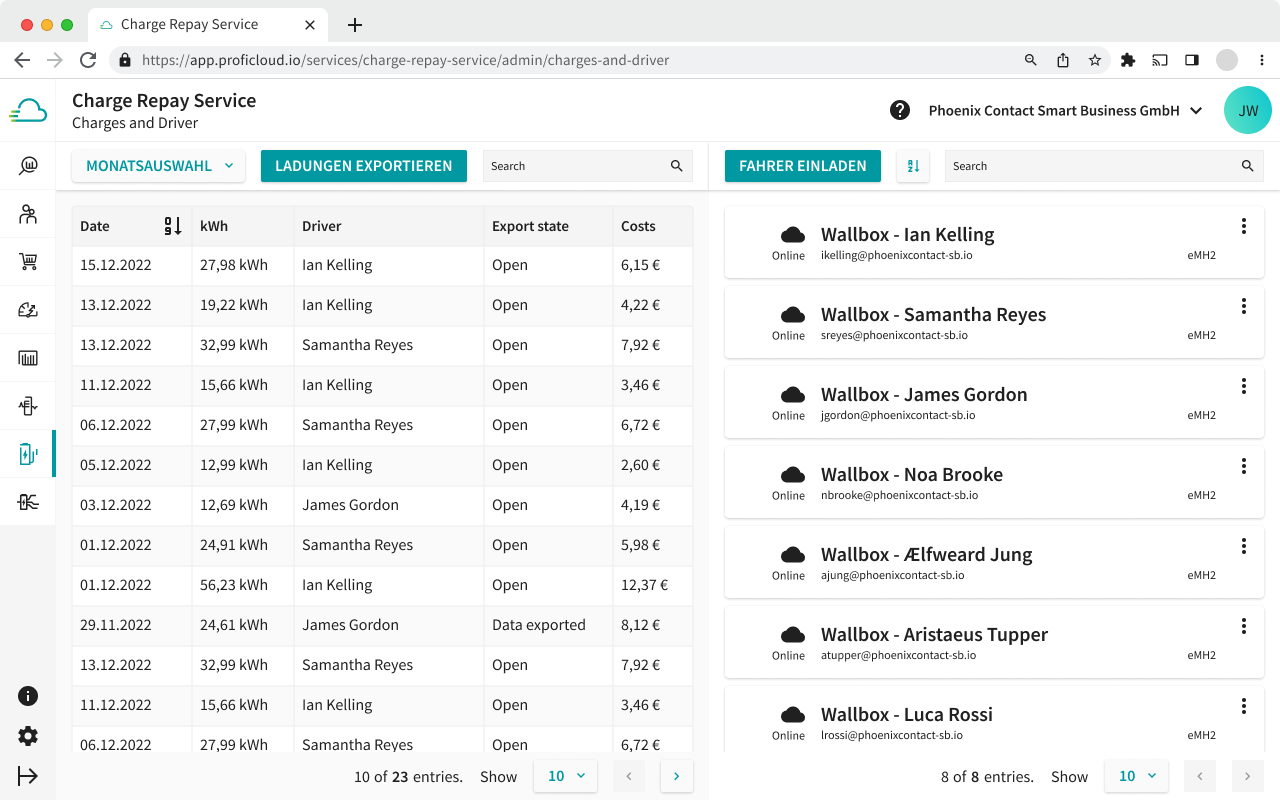Toggle sorting on the Date column
Screen dimensions: 1280x800
[172, 226]
